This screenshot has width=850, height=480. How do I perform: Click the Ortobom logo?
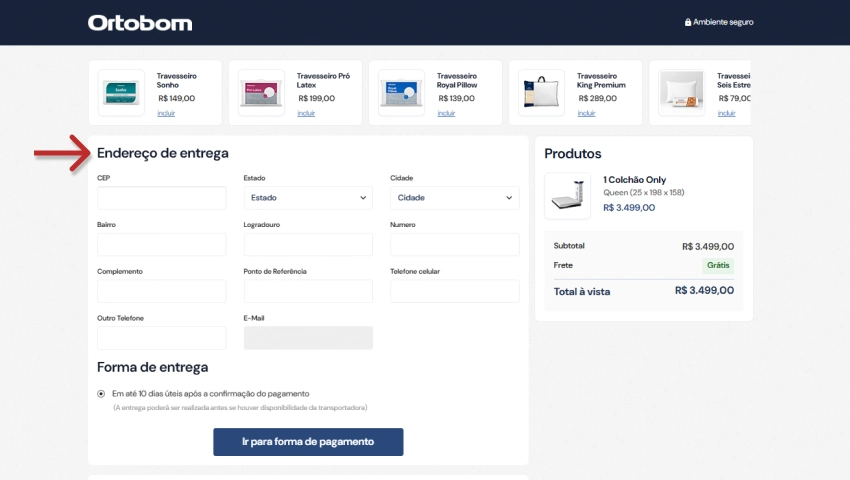[139, 22]
